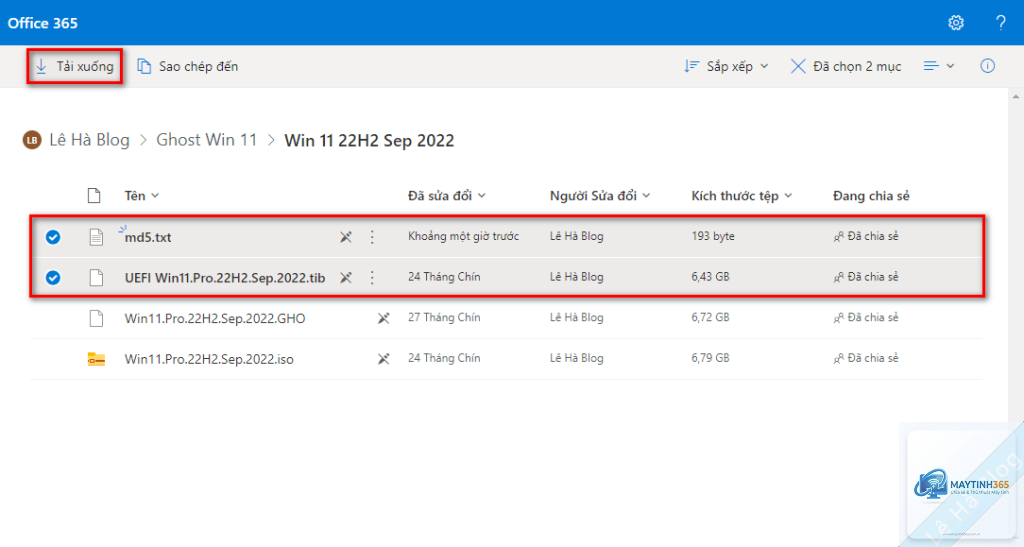
Task: Clear selection via Đã chọn 2 mục
Action: [846, 66]
